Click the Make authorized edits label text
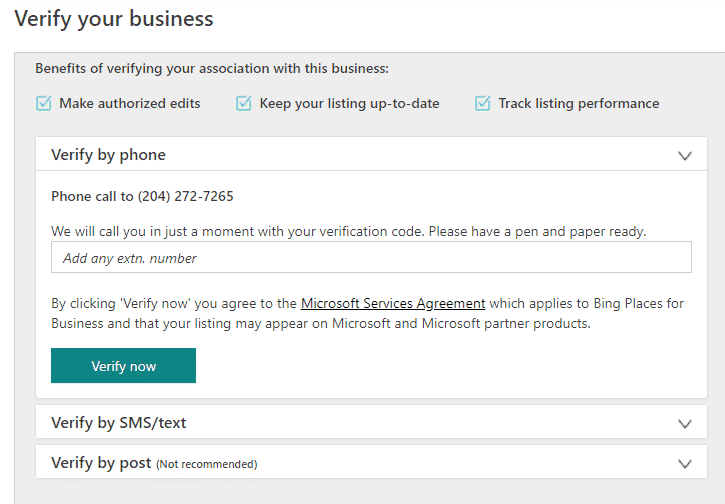 [129, 103]
